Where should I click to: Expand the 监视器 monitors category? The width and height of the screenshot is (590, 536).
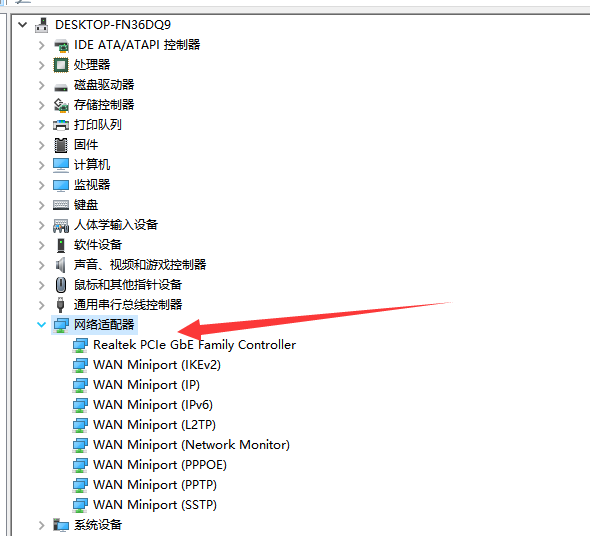(41, 185)
